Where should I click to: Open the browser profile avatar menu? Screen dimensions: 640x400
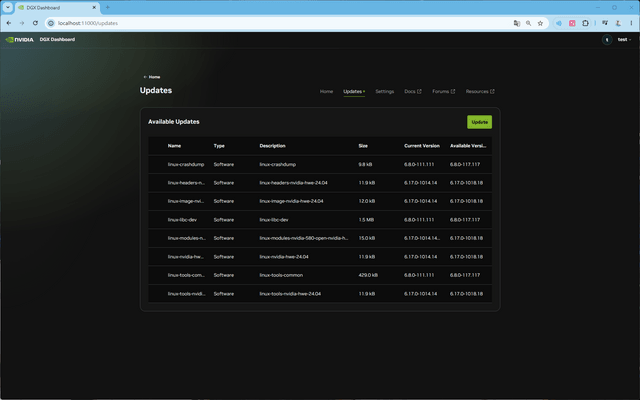(618, 23)
